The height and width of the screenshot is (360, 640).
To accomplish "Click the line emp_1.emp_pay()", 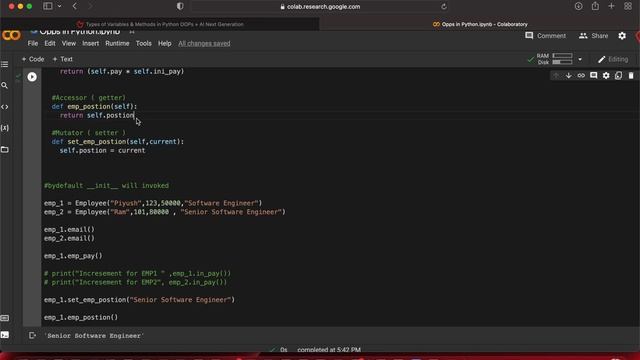I will (x=73, y=256).
